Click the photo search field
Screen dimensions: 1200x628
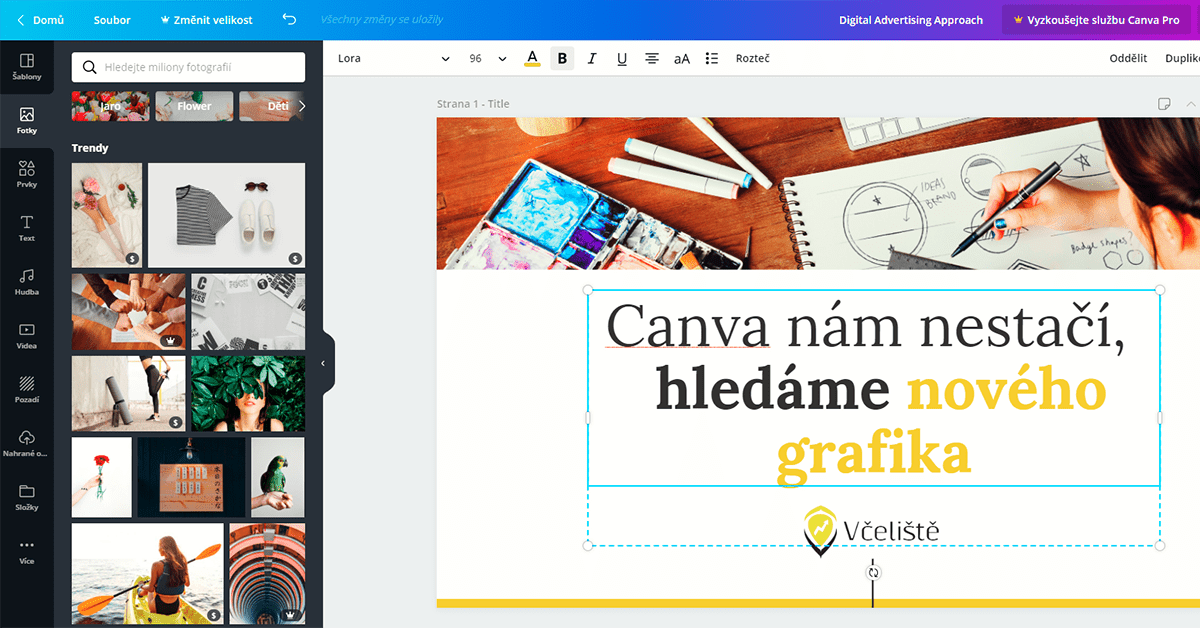pyautogui.click(x=188, y=67)
